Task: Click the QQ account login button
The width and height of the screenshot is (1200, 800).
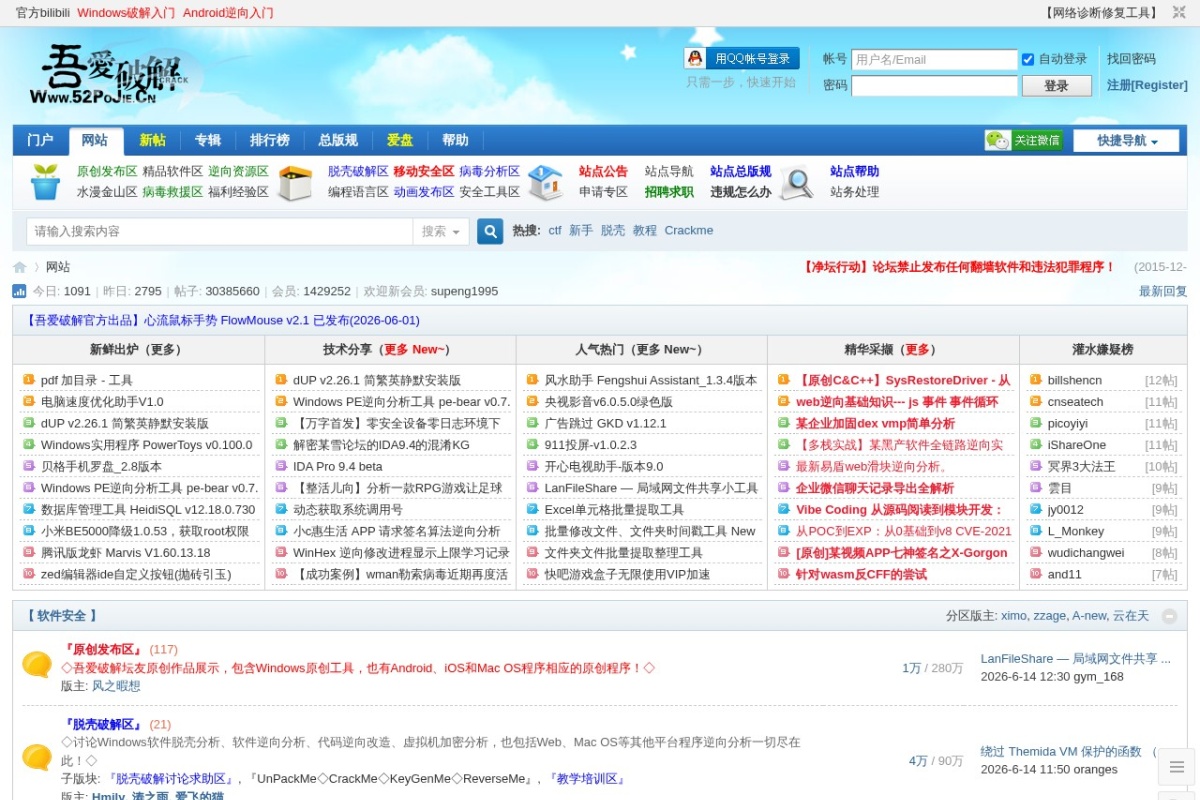Action: tap(742, 58)
